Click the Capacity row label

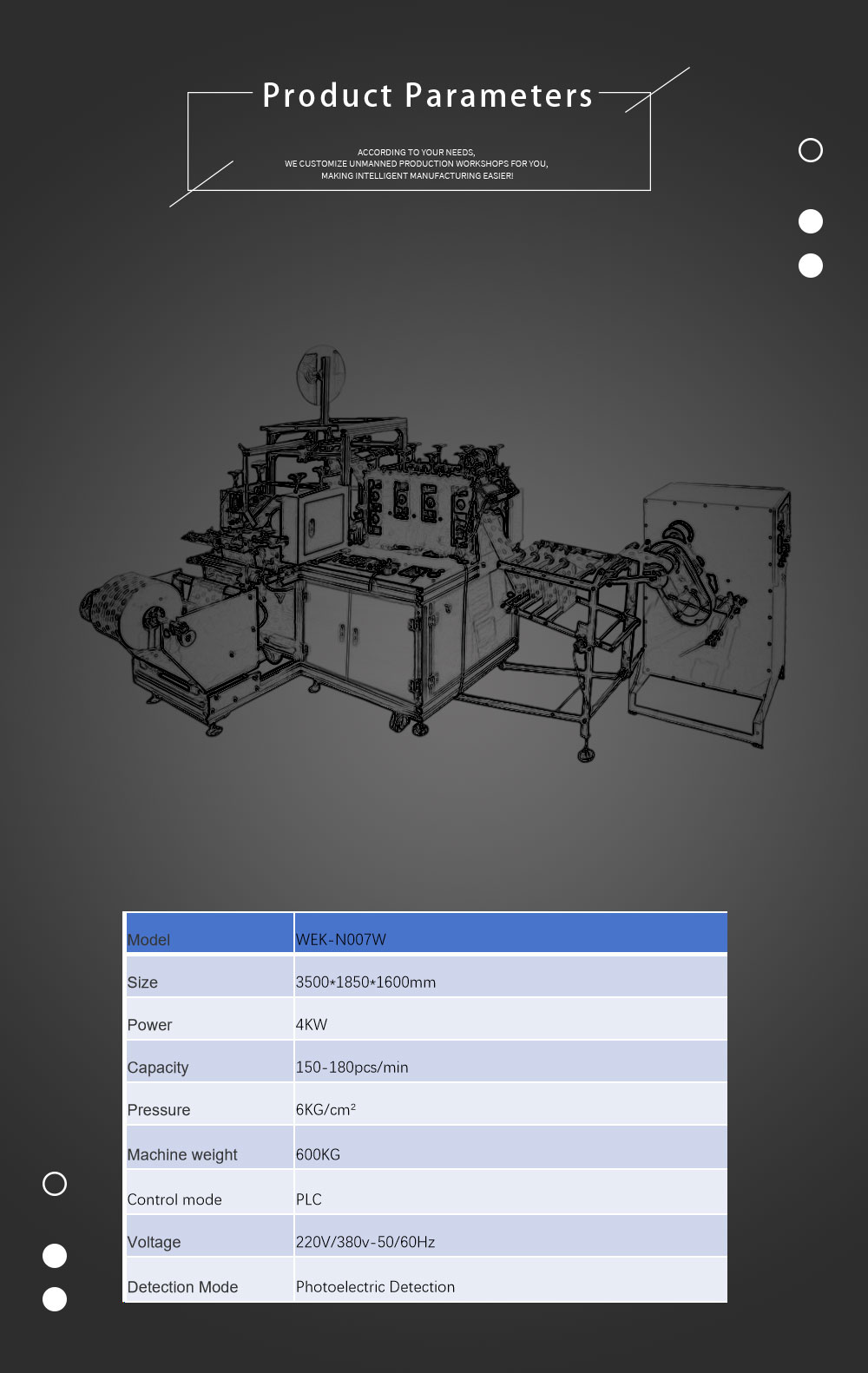click(x=157, y=1067)
